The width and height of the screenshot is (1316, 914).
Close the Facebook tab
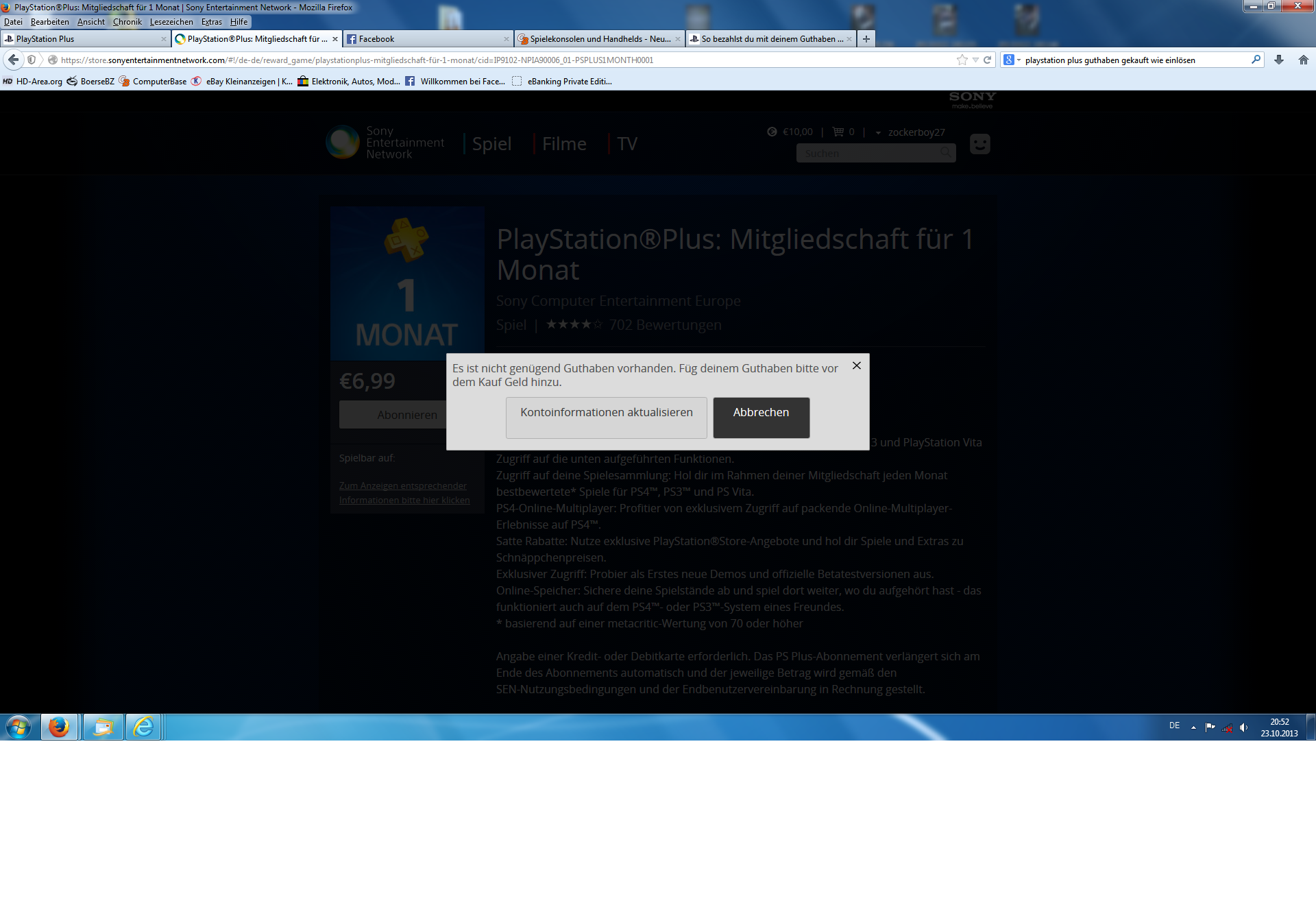pos(507,39)
